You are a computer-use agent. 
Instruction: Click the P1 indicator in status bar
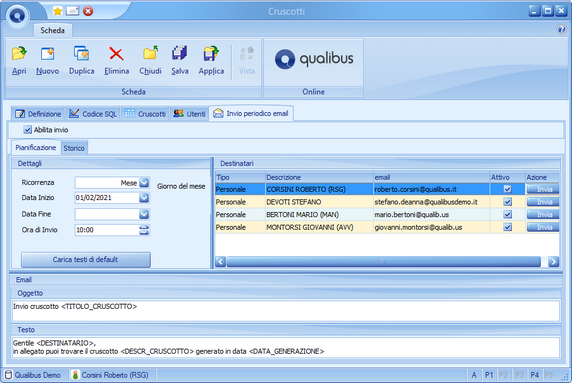[489, 375]
